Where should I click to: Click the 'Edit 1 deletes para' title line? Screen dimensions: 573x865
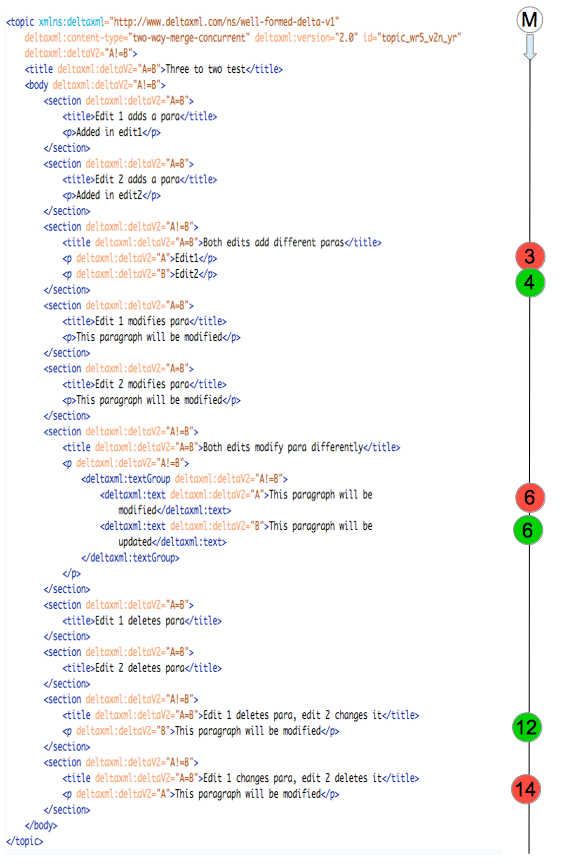[142, 621]
